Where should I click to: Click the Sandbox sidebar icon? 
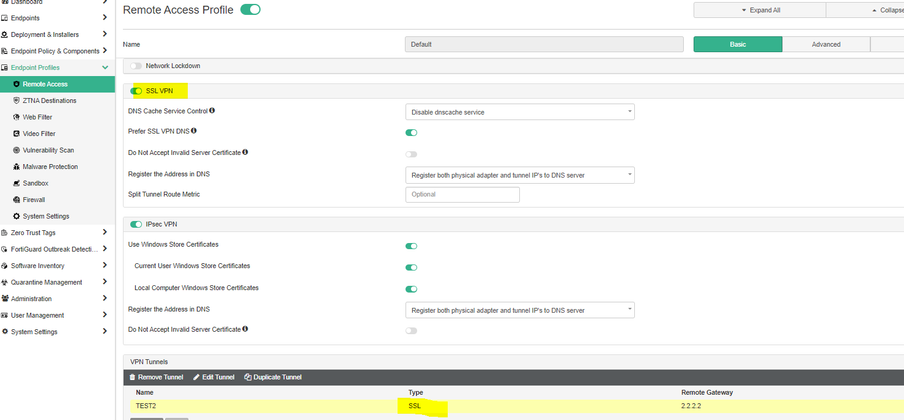tap(16, 183)
